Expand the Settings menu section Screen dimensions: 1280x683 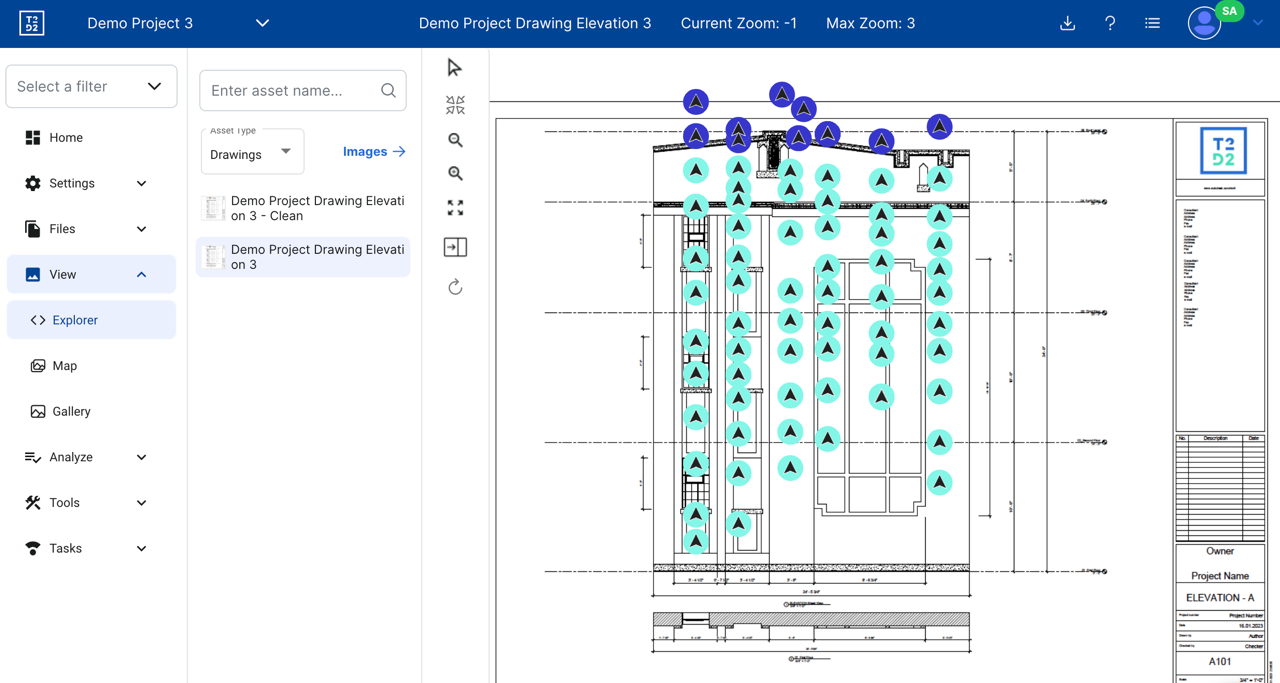coord(87,183)
